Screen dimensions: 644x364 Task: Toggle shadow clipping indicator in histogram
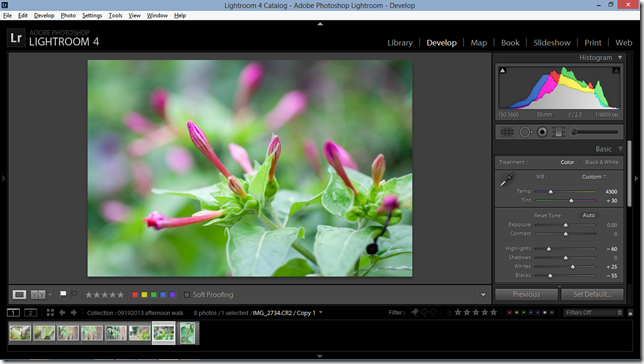coord(502,71)
